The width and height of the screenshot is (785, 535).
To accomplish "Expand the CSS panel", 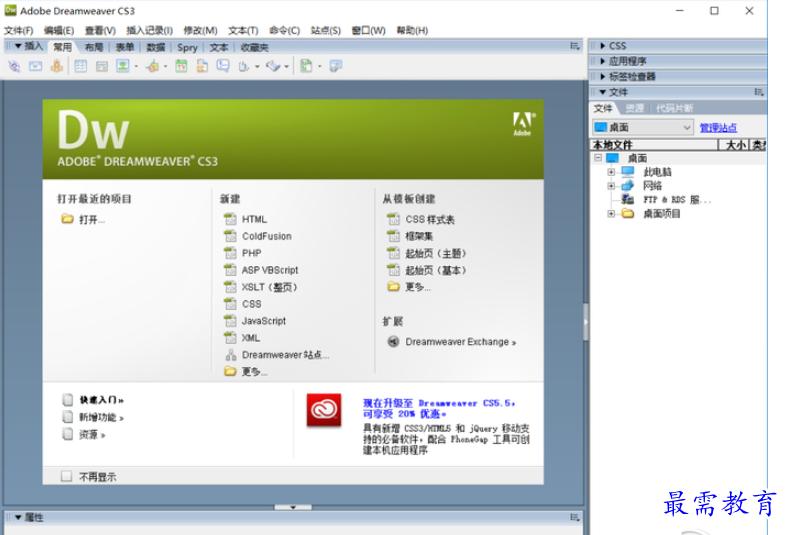I will 603,46.
